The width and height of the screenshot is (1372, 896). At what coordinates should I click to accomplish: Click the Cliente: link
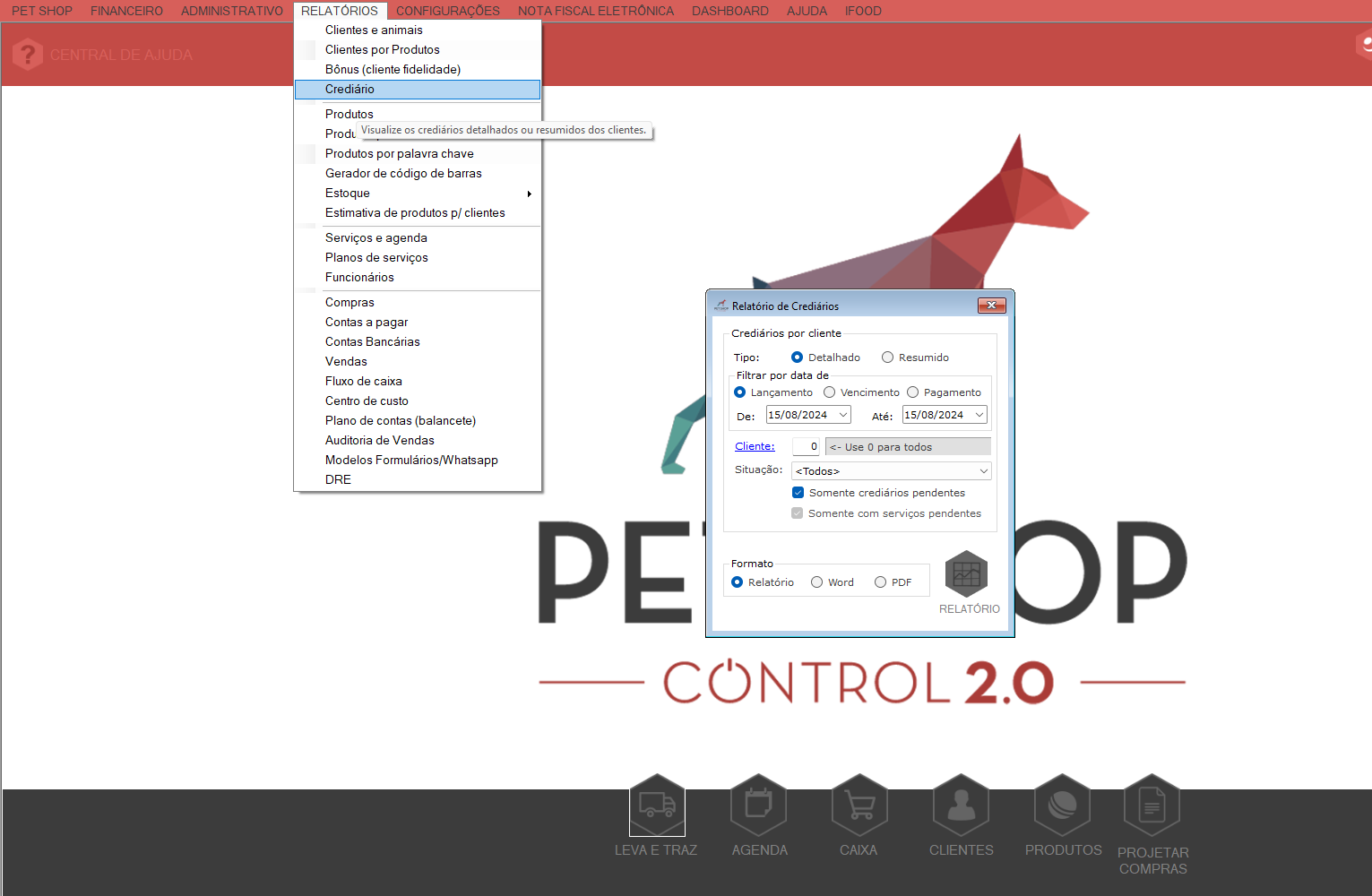(x=755, y=446)
